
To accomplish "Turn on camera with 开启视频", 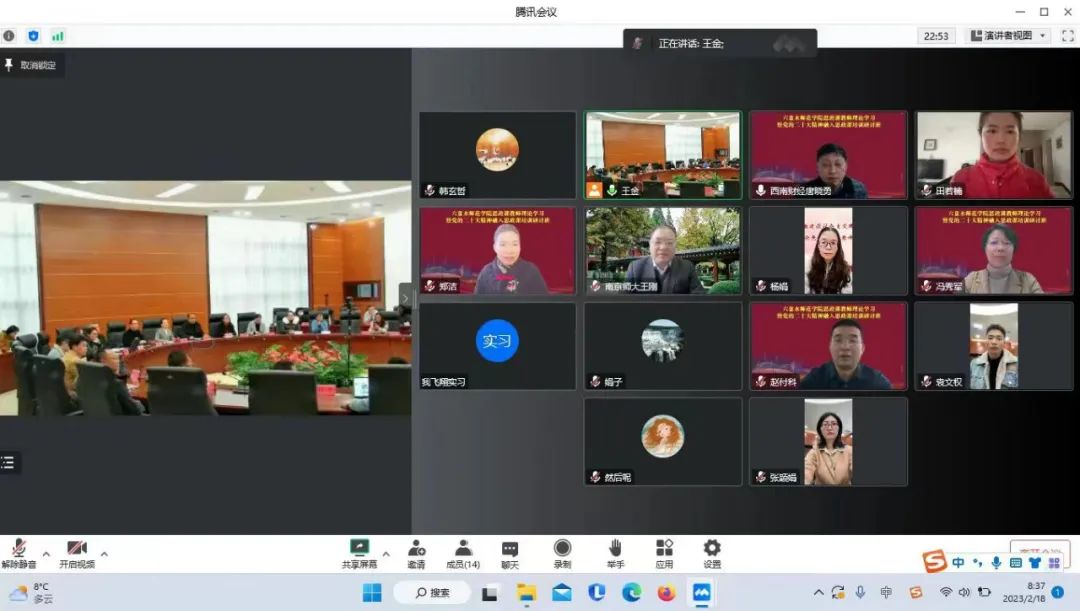I will coord(77,550).
